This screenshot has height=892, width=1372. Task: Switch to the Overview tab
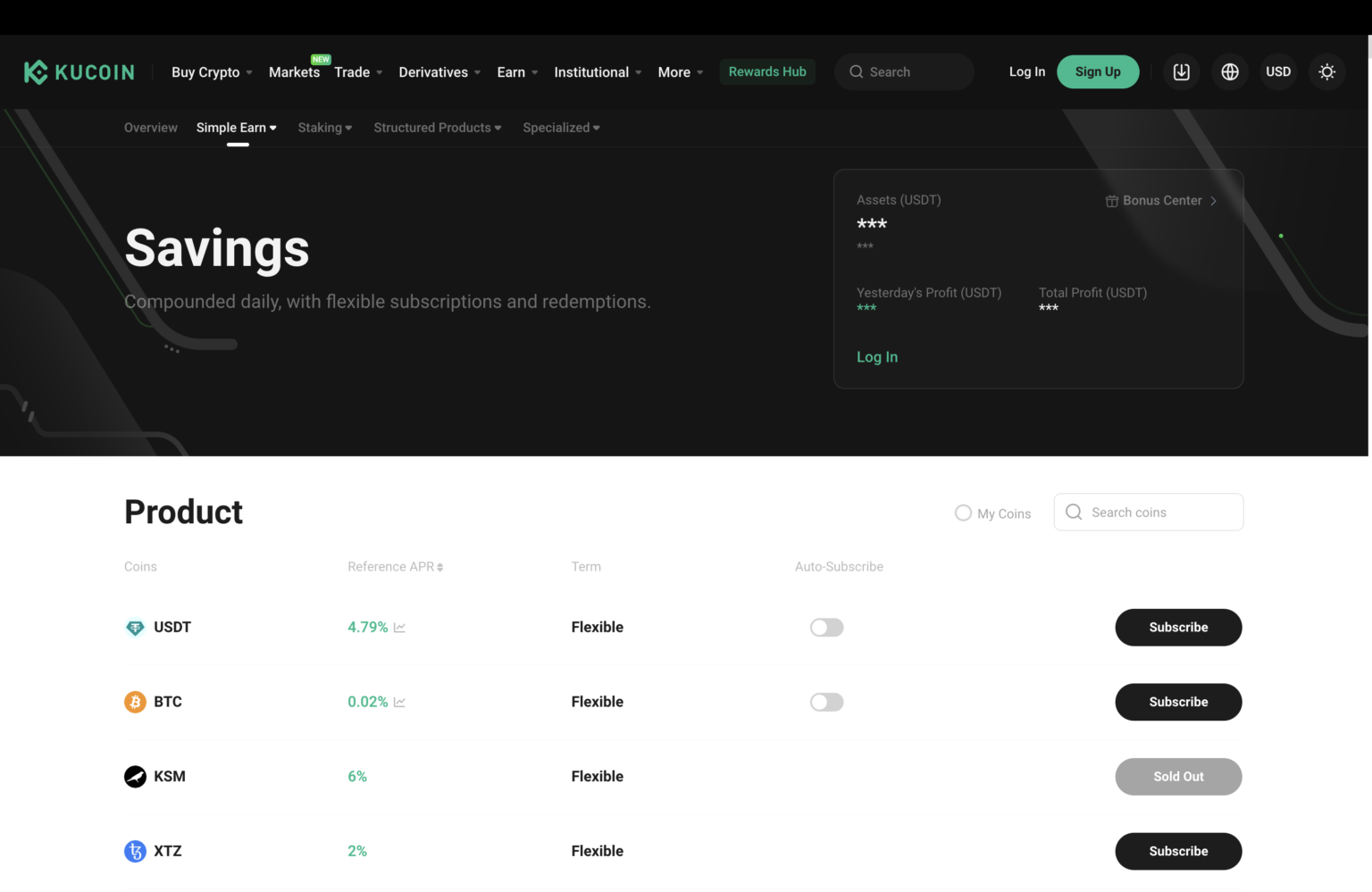[150, 127]
